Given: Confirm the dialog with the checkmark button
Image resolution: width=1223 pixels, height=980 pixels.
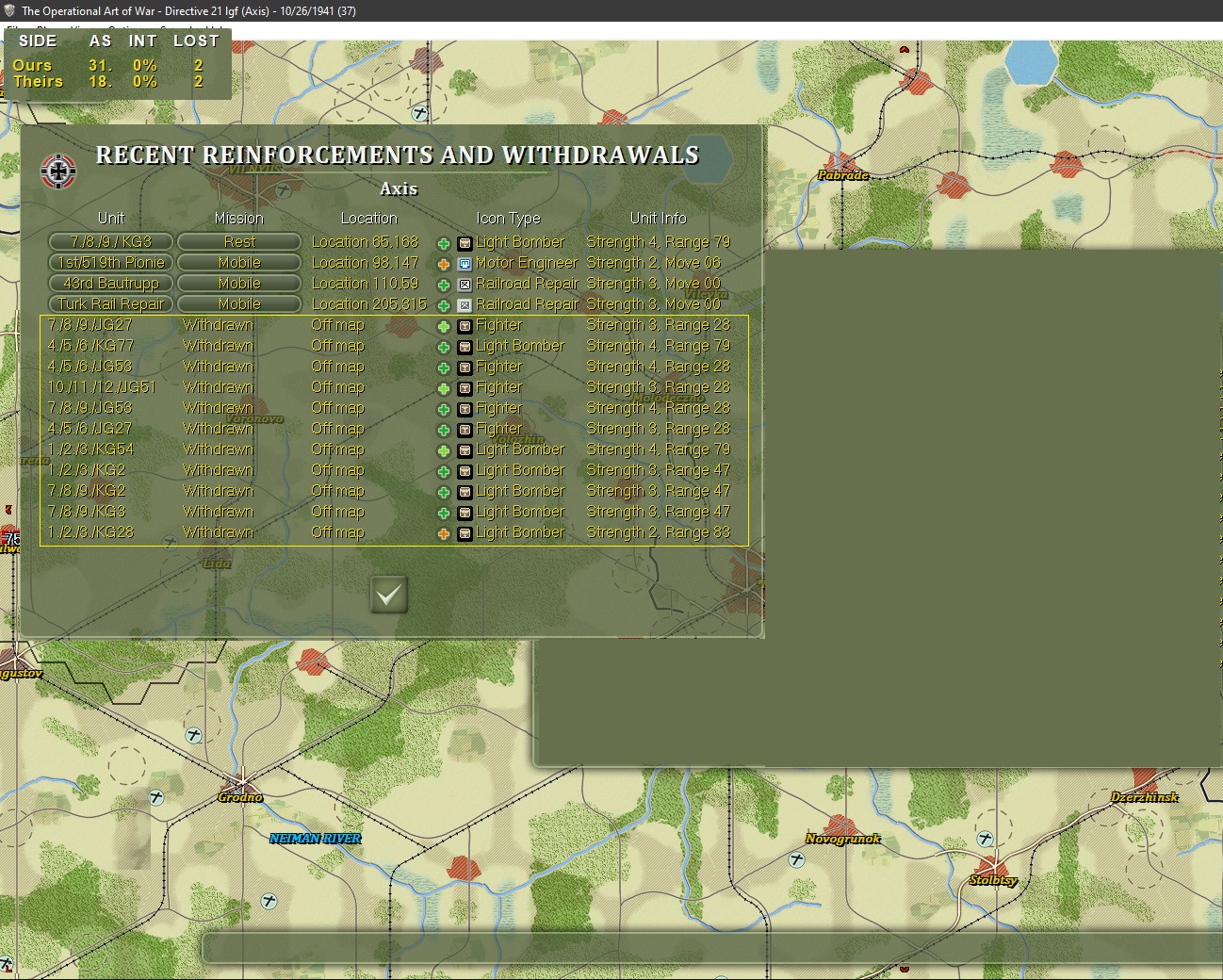Looking at the screenshot, I should pyautogui.click(x=389, y=595).
